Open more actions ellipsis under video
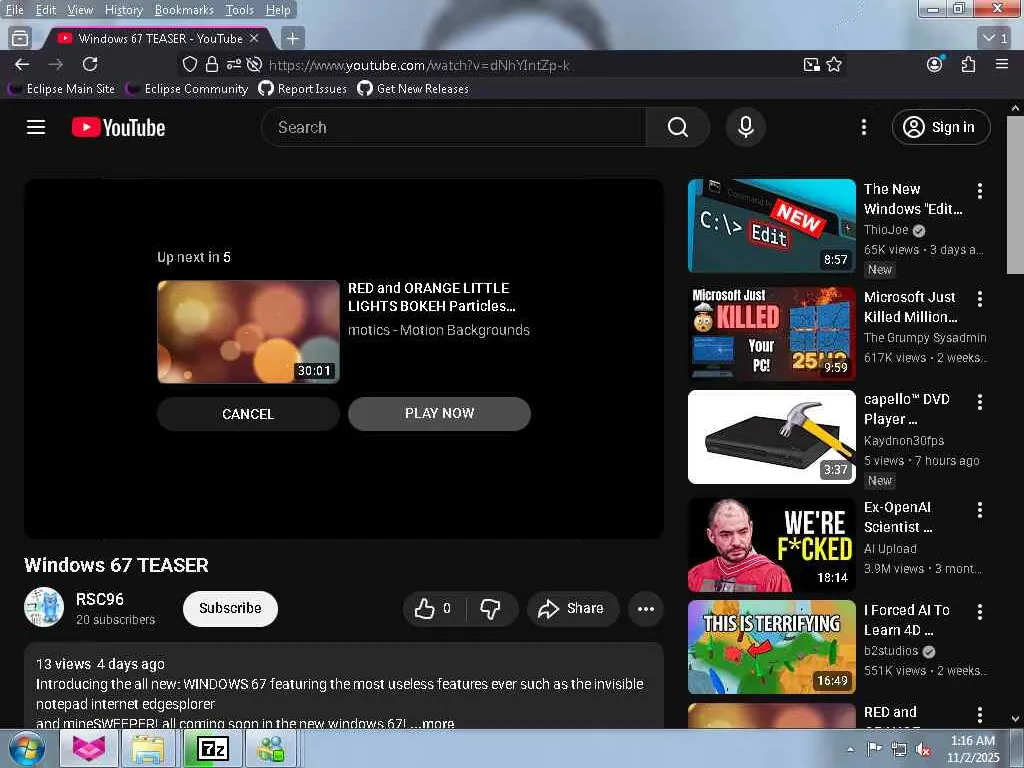The height and width of the screenshot is (768, 1024). pyautogui.click(x=646, y=609)
